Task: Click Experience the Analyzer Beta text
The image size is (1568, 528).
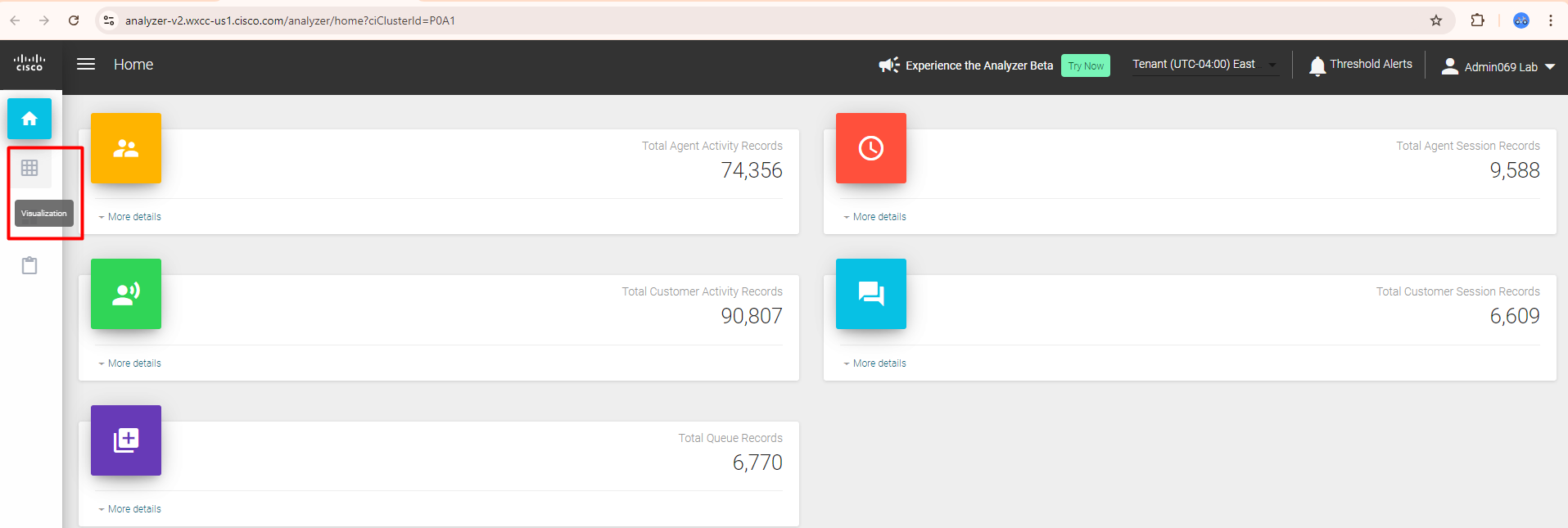Action: tap(979, 65)
